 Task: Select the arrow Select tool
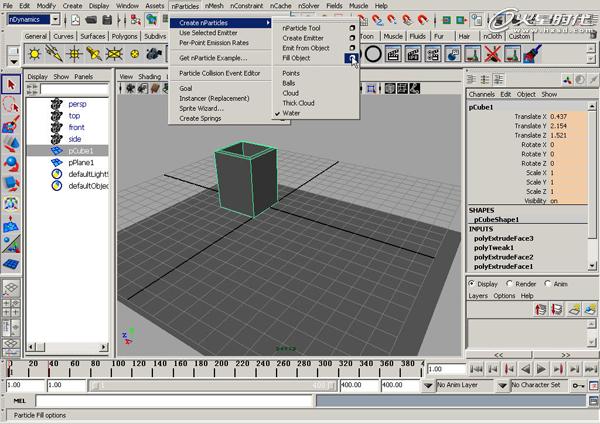click(11, 85)
